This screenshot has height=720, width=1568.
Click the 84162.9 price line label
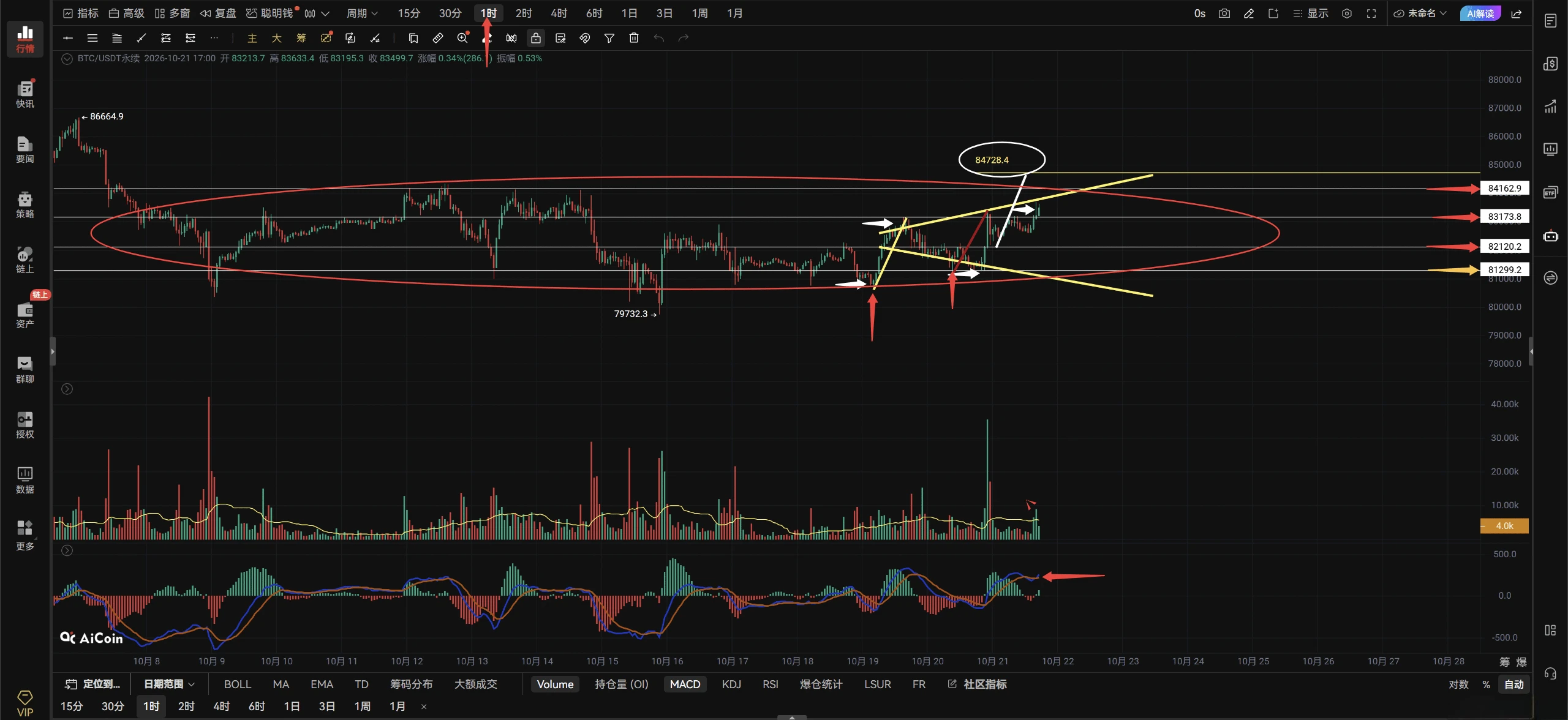(1504, 189)
